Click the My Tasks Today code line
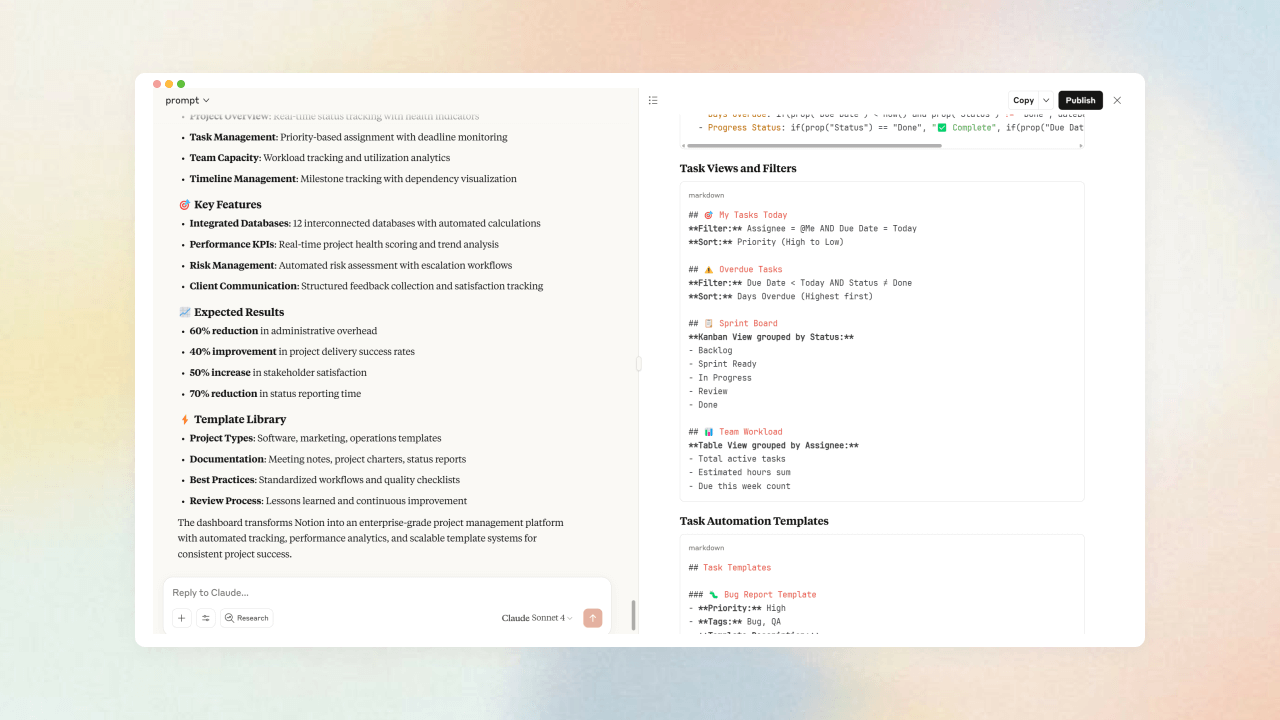Viewport: 1280px width, 720px height. tap(738, 215)
